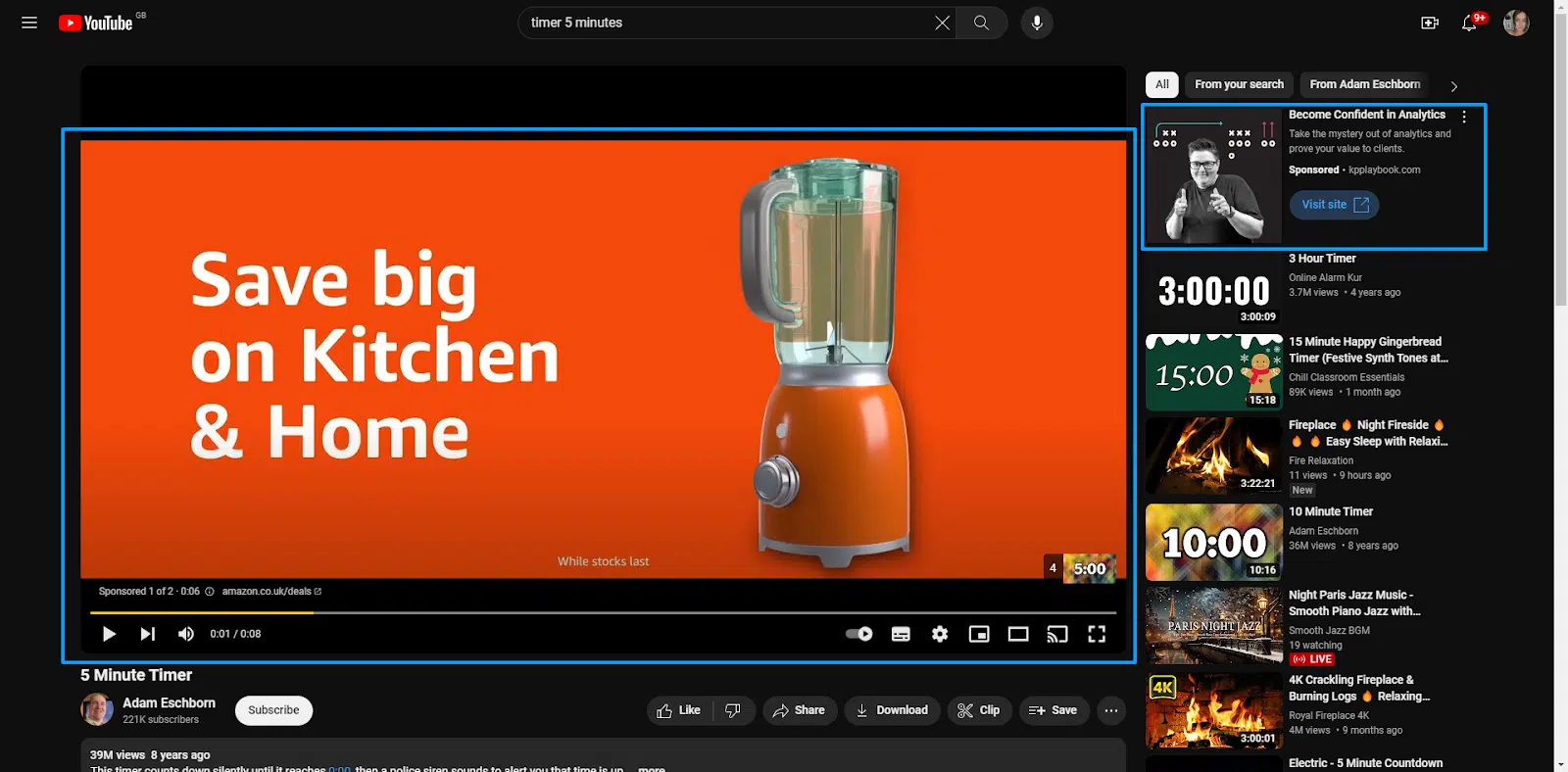Click the 221K subscribers text

[161, 720]
